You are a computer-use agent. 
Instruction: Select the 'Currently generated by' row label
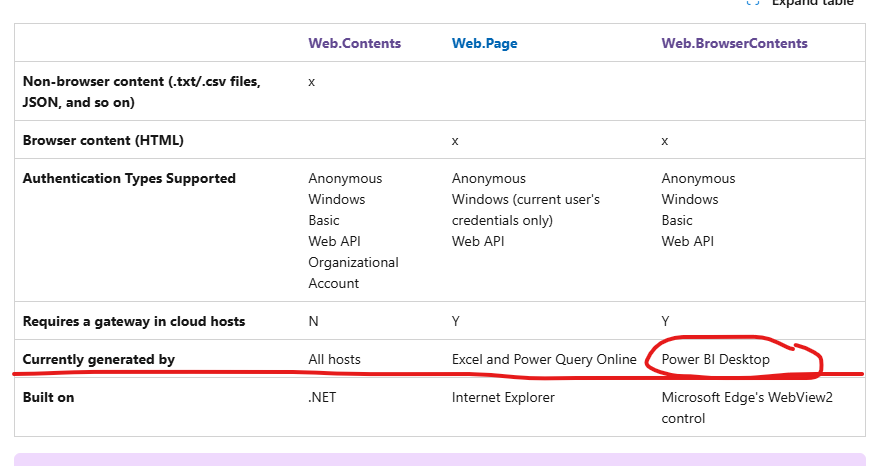coord(99,359)
